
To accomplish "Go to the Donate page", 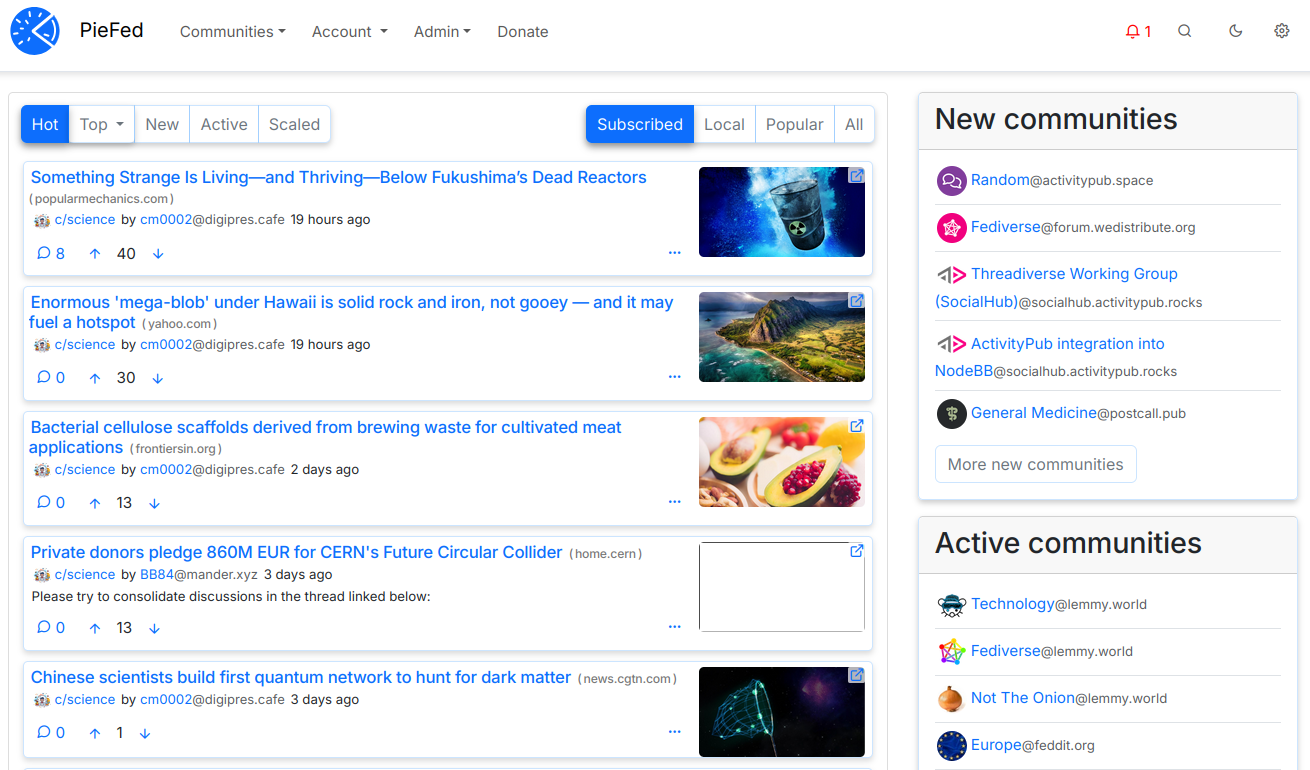I will [522, 32].
